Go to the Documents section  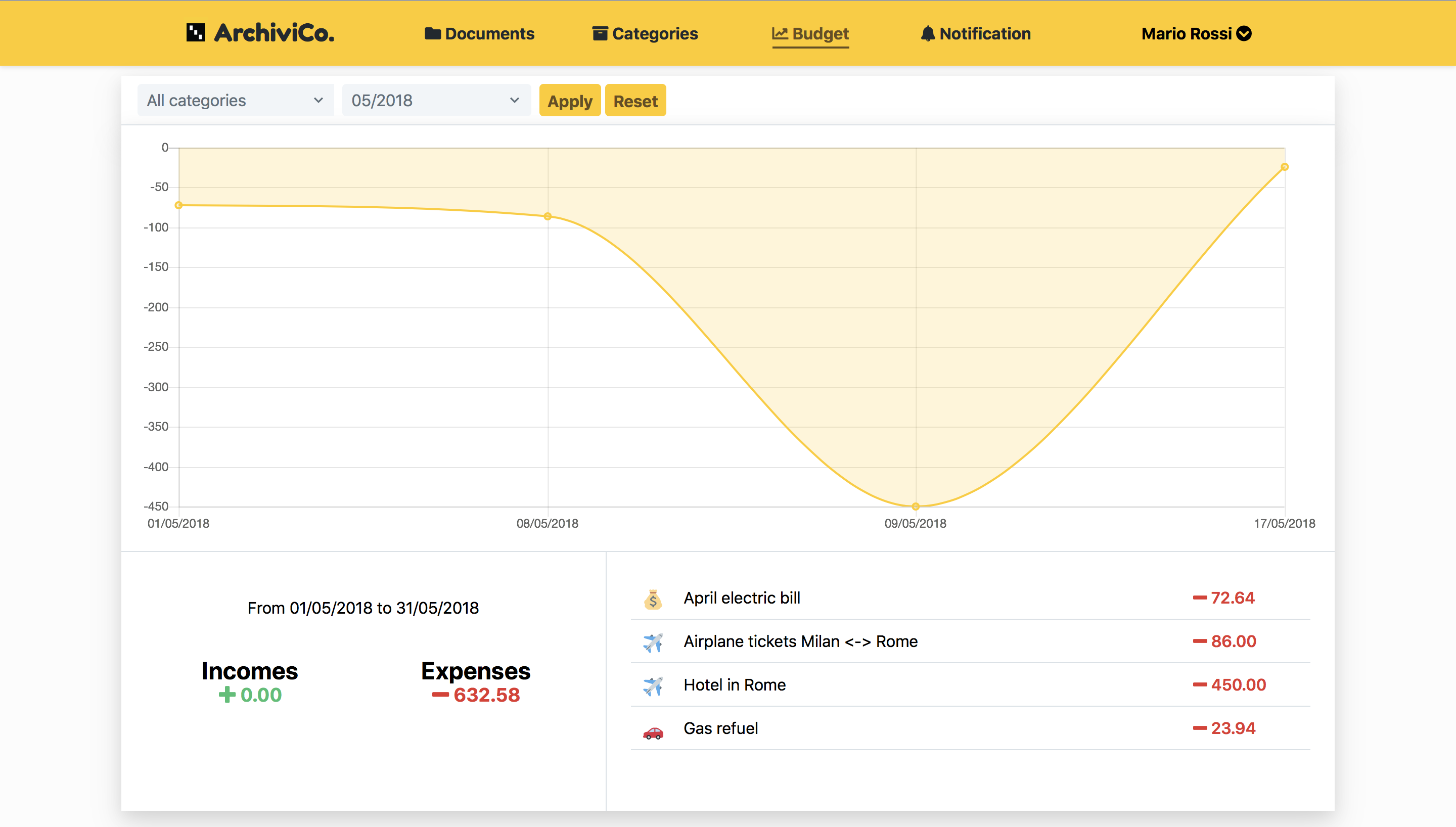point(489,33)
